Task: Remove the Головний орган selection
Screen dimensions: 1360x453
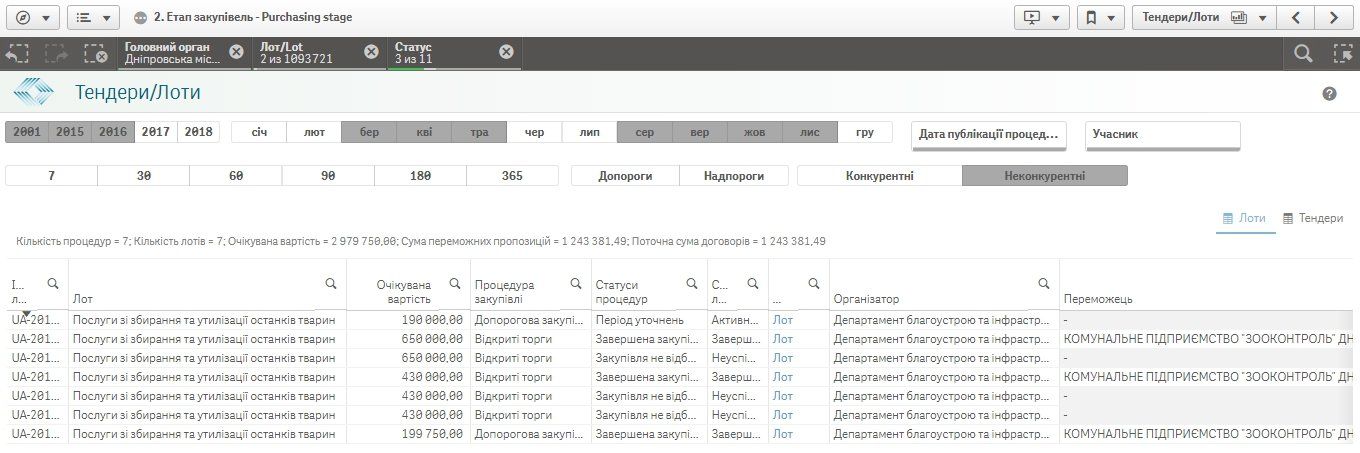Action: click(236, 52)
